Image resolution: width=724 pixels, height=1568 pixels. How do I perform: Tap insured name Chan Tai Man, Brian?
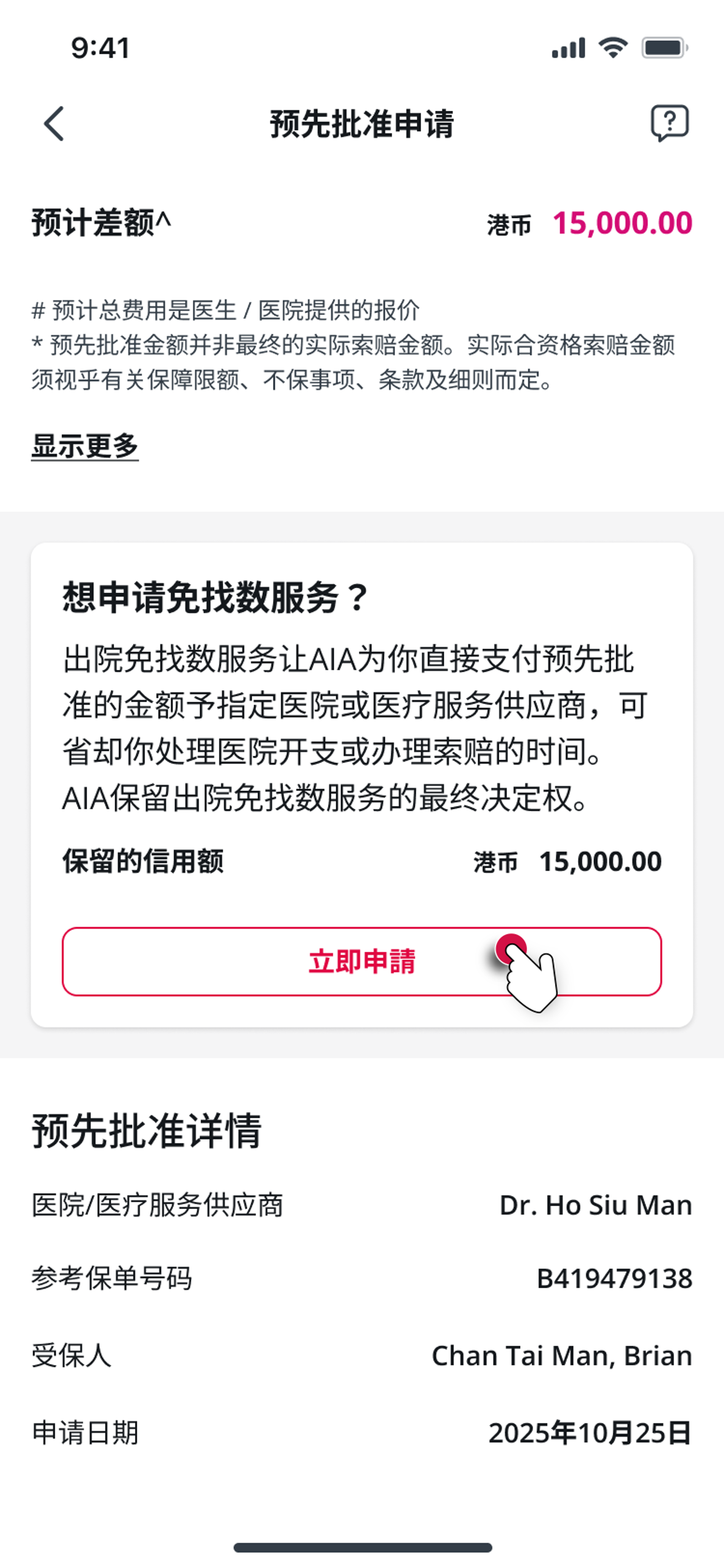click(x=561, y=1356)
